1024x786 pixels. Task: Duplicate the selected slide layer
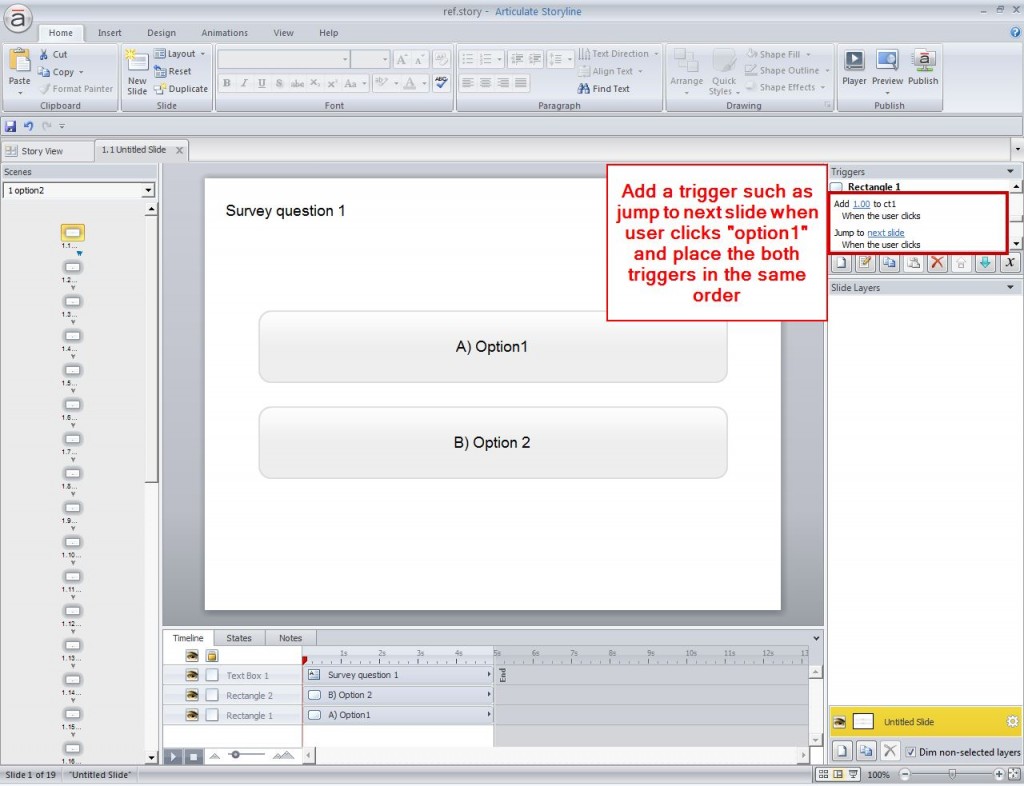pyautogui.click(x=866, y=751)
